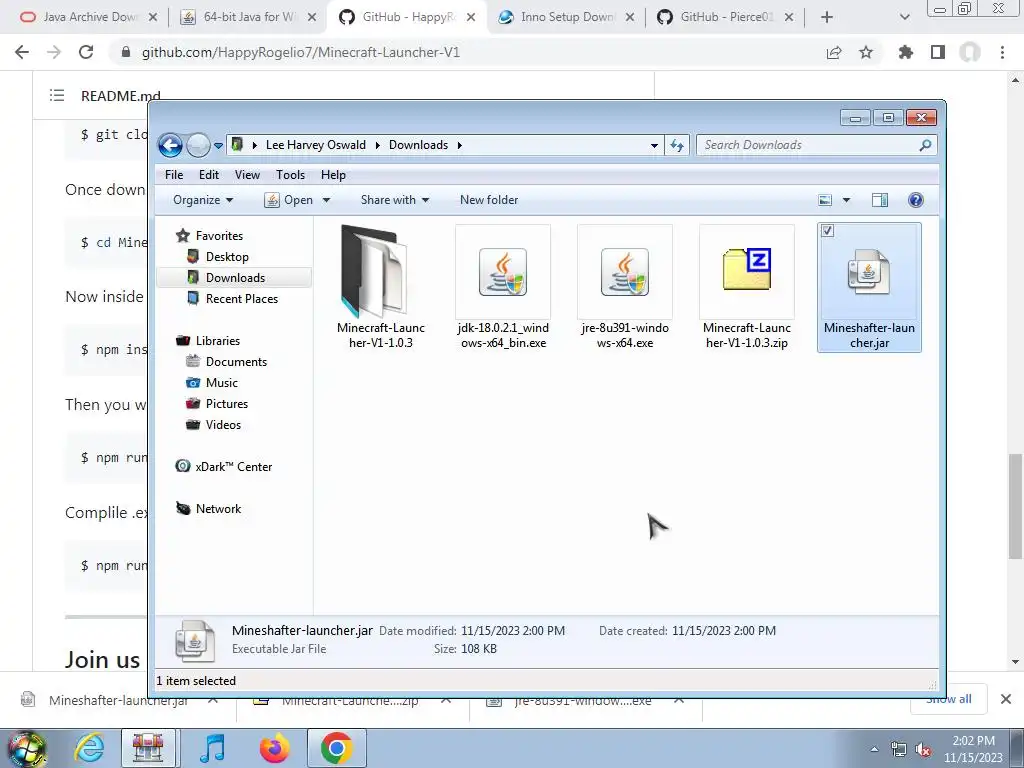
Task: Launch Internet Explorer from taskbar
Action: [x=89, y=748]
